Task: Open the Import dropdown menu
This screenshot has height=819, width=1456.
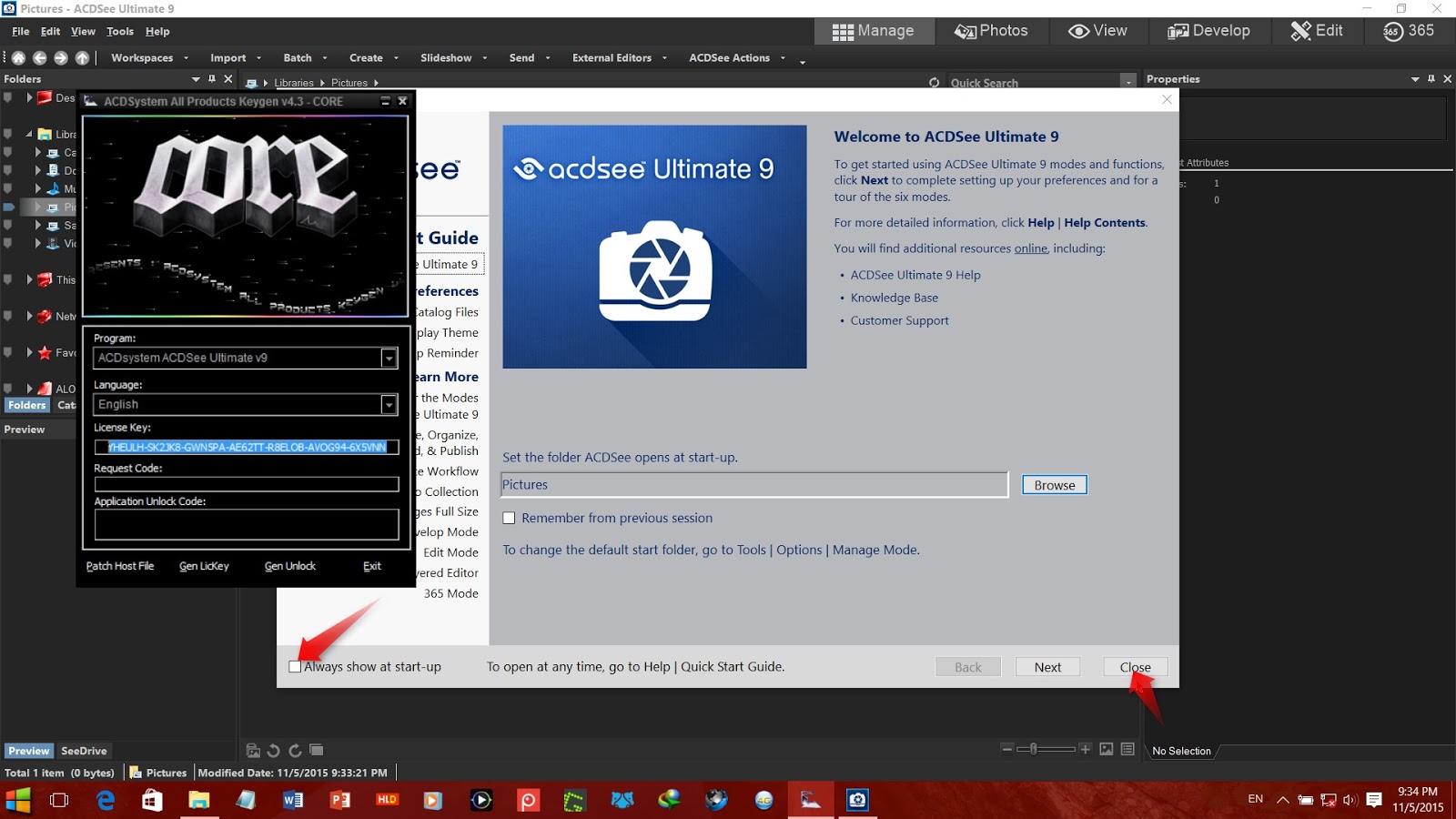Action: click(235, 57)
